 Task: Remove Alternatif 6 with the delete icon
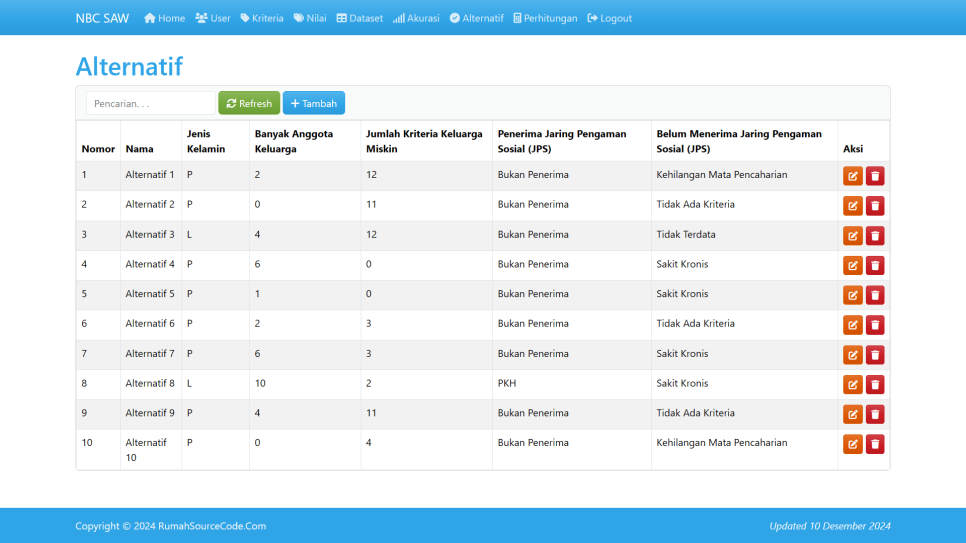pos(875,325)
